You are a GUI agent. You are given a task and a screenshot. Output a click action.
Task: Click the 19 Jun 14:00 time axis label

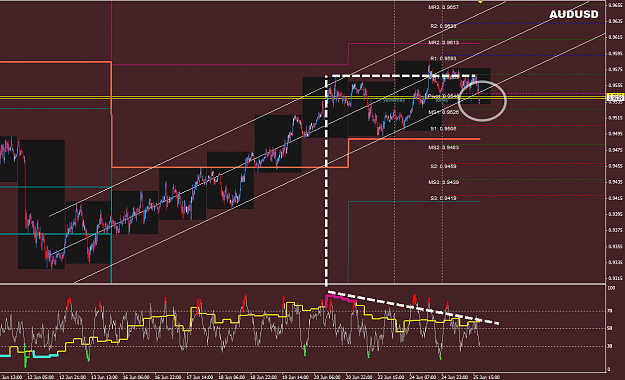click(295, 377)
